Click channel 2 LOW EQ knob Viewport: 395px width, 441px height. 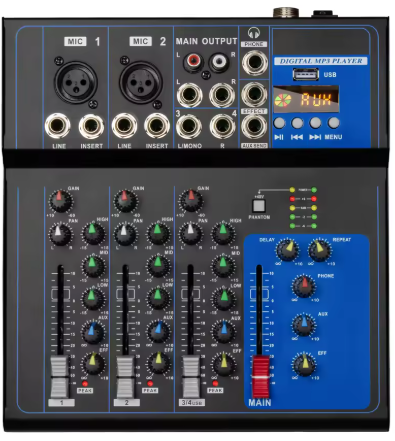[x=158, y=298]
